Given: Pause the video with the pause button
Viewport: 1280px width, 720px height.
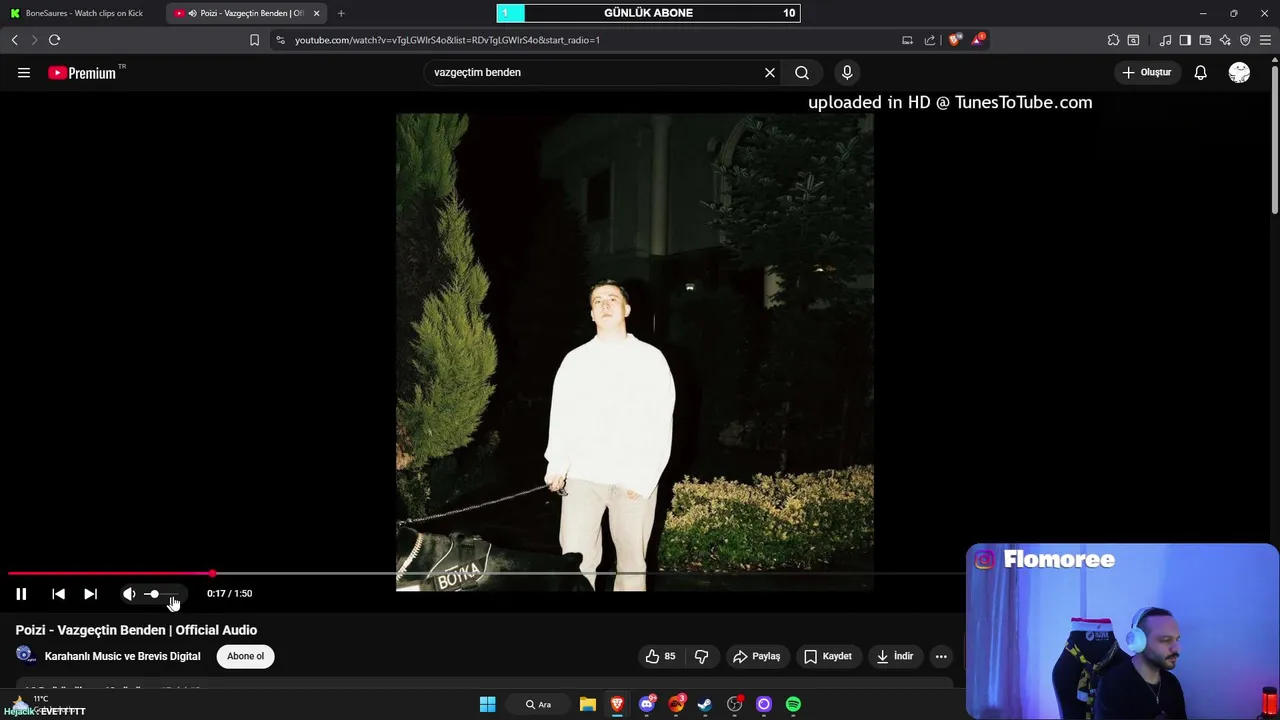Looking at the screenshot, I should [x=21, y=594].
